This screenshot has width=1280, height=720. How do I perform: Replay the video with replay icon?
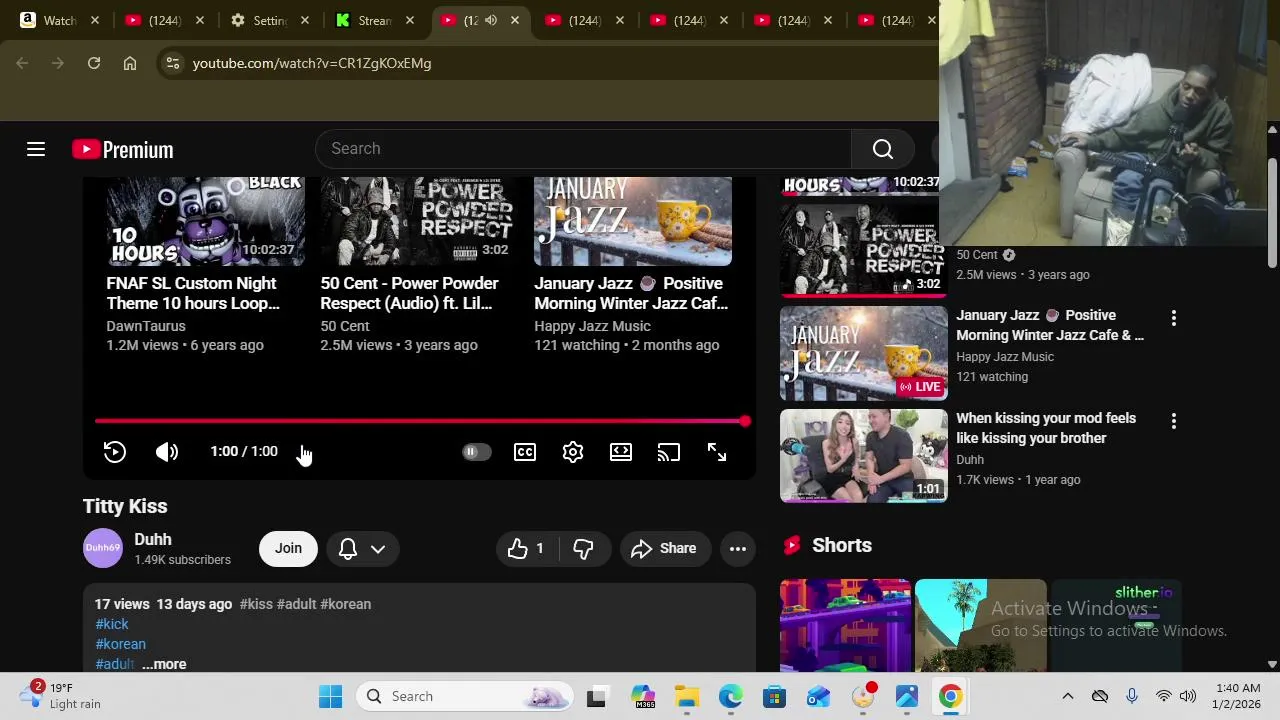click(115, 452)
